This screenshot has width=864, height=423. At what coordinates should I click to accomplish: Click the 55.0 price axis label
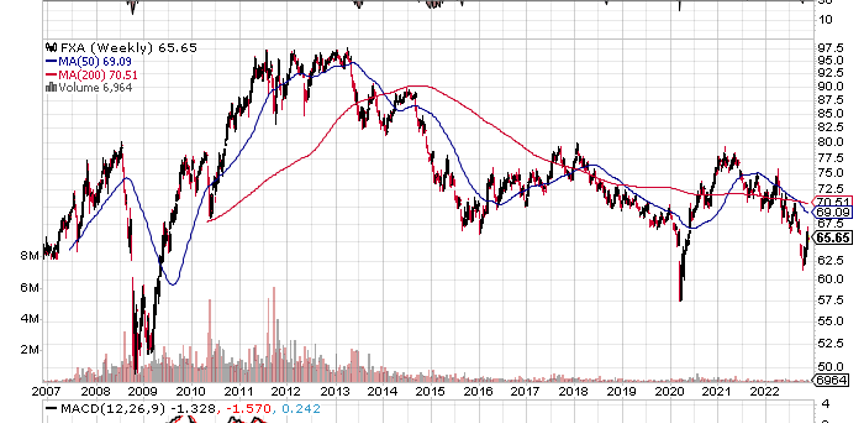830,321
